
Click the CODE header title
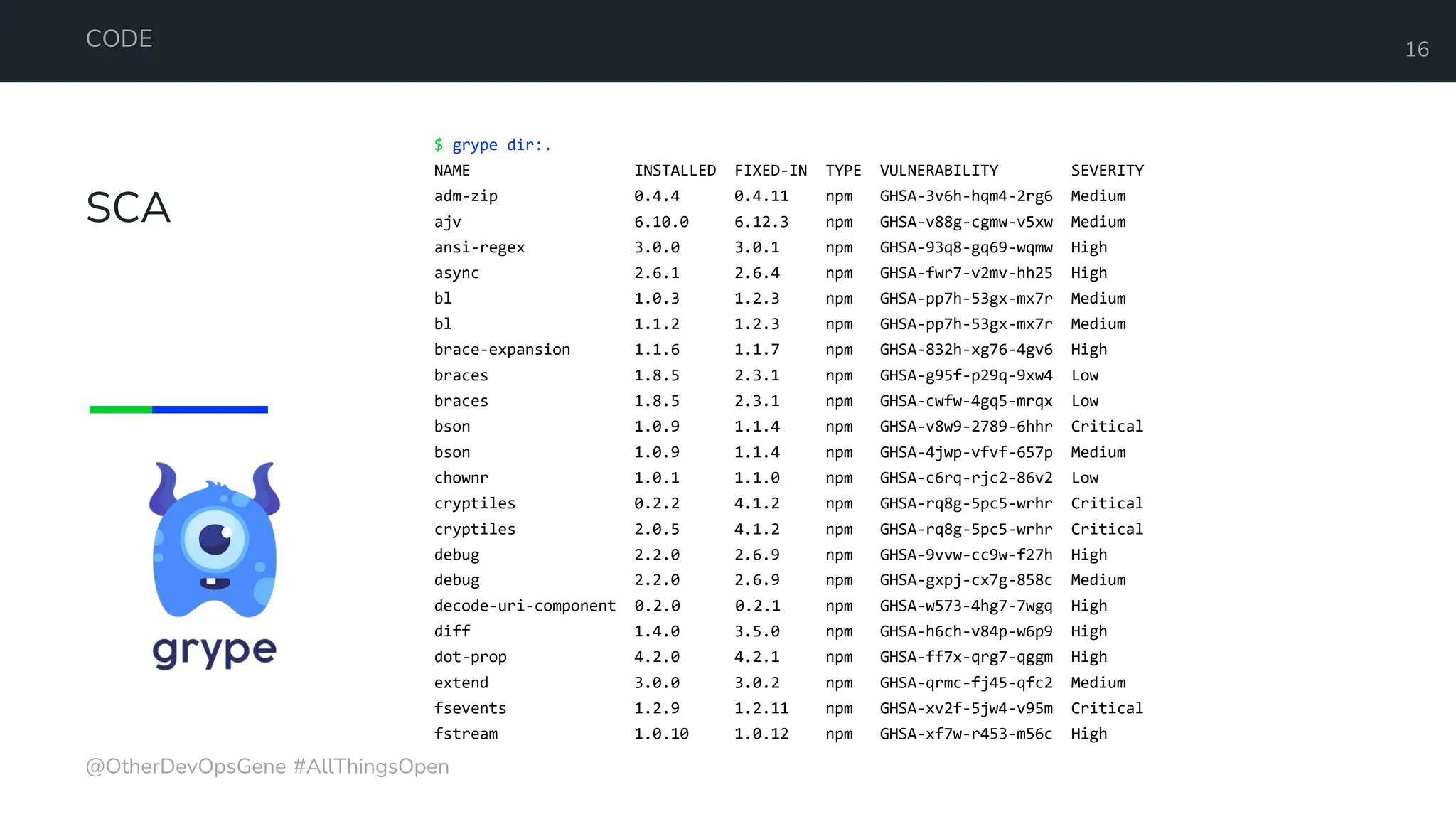tap(119, 38)
